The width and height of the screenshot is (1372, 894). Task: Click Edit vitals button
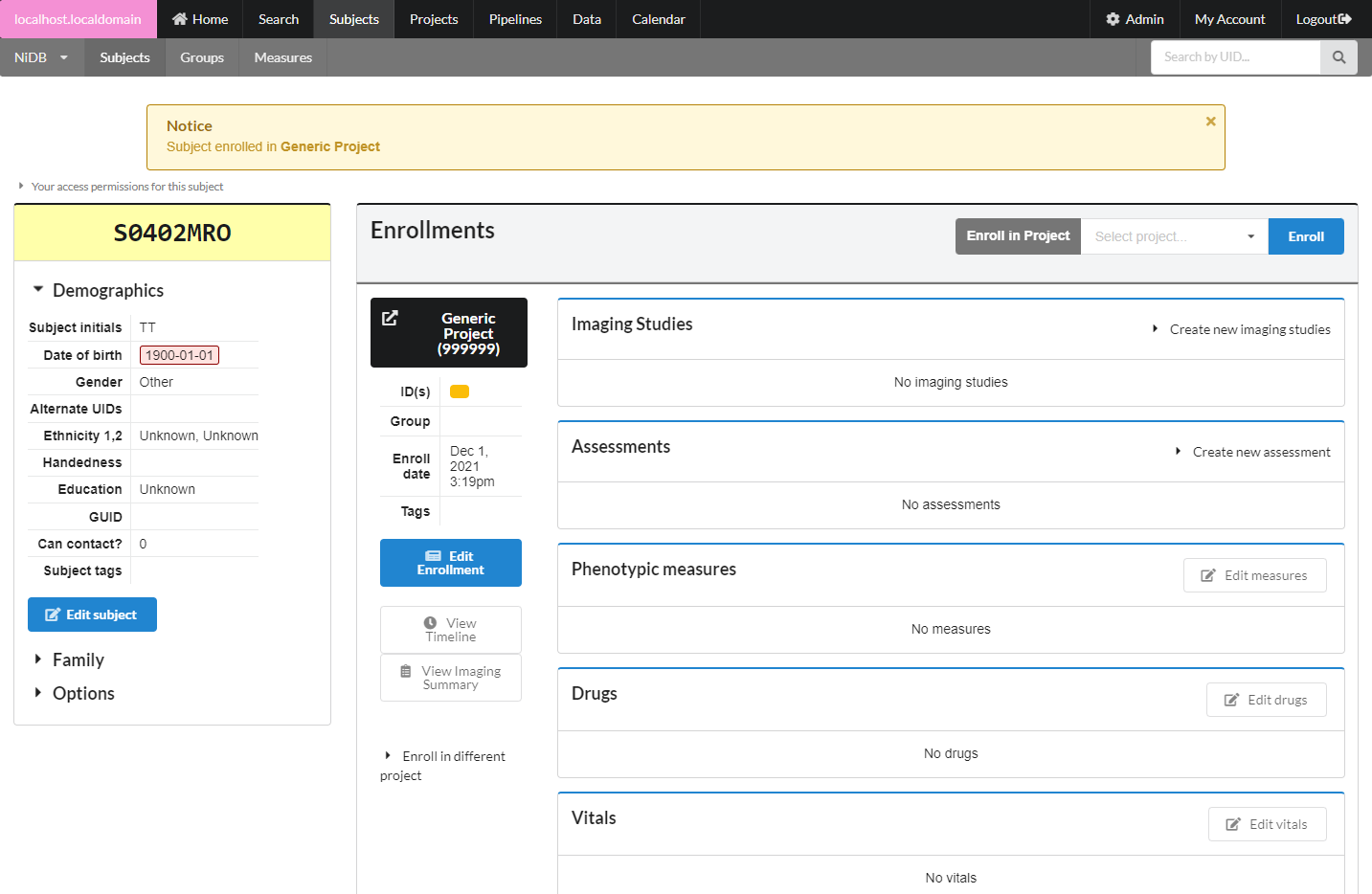click(1267, 824)
